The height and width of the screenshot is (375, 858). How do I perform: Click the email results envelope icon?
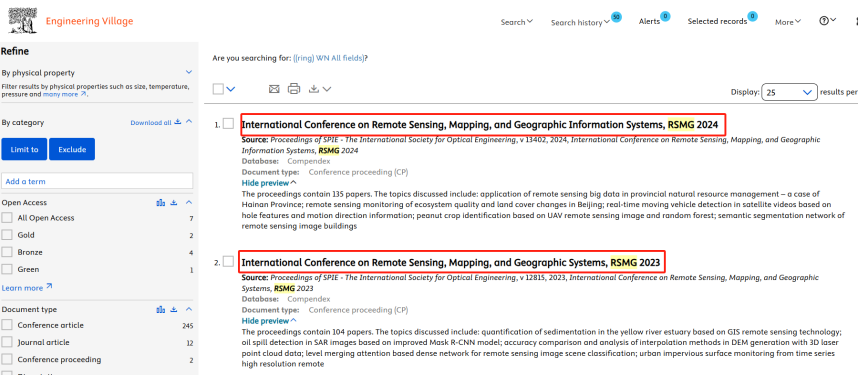click(x=274, y=89)
